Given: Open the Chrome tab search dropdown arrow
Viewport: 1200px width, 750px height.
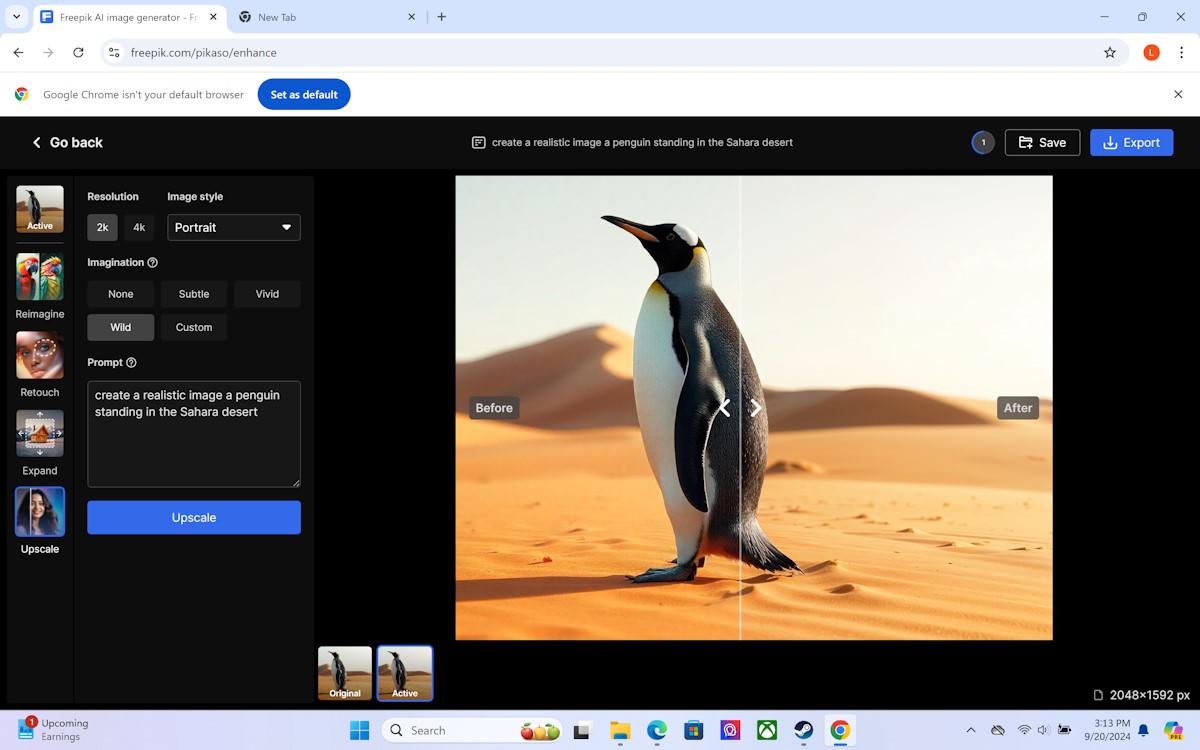Looking at the screenshot, I should pyautogui.click(x=16, y=17).
